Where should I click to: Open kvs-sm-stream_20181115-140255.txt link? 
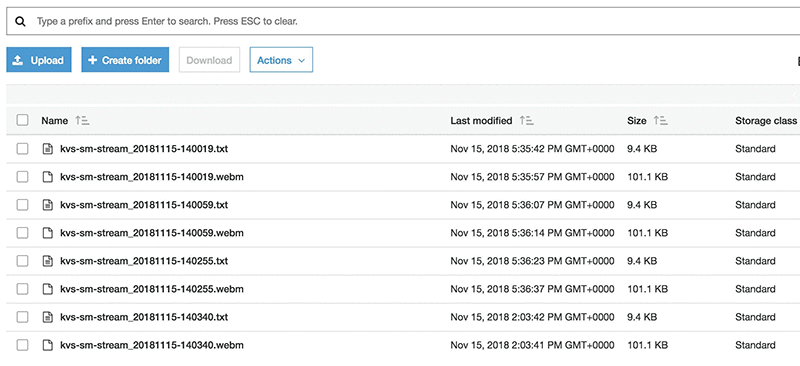point(144,261)
